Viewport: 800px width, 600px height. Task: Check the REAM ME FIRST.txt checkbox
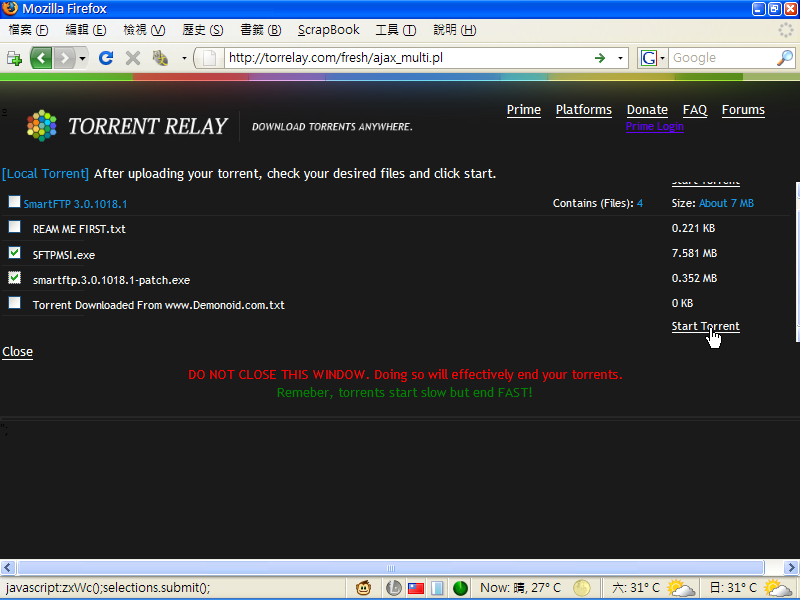(x=14, y=227)
